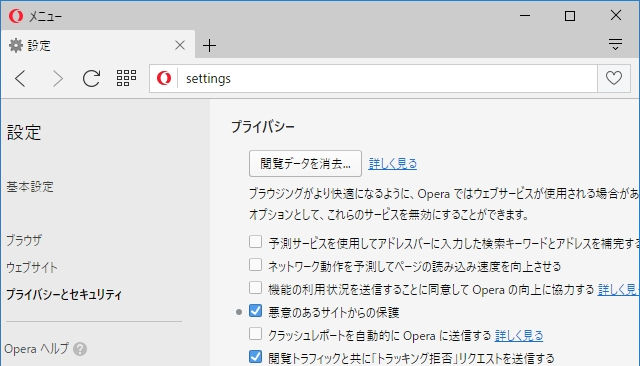Enable クラッシュレポートを自動的に送信 checkbox
The image size is (640, 366).
pos(256,334)
